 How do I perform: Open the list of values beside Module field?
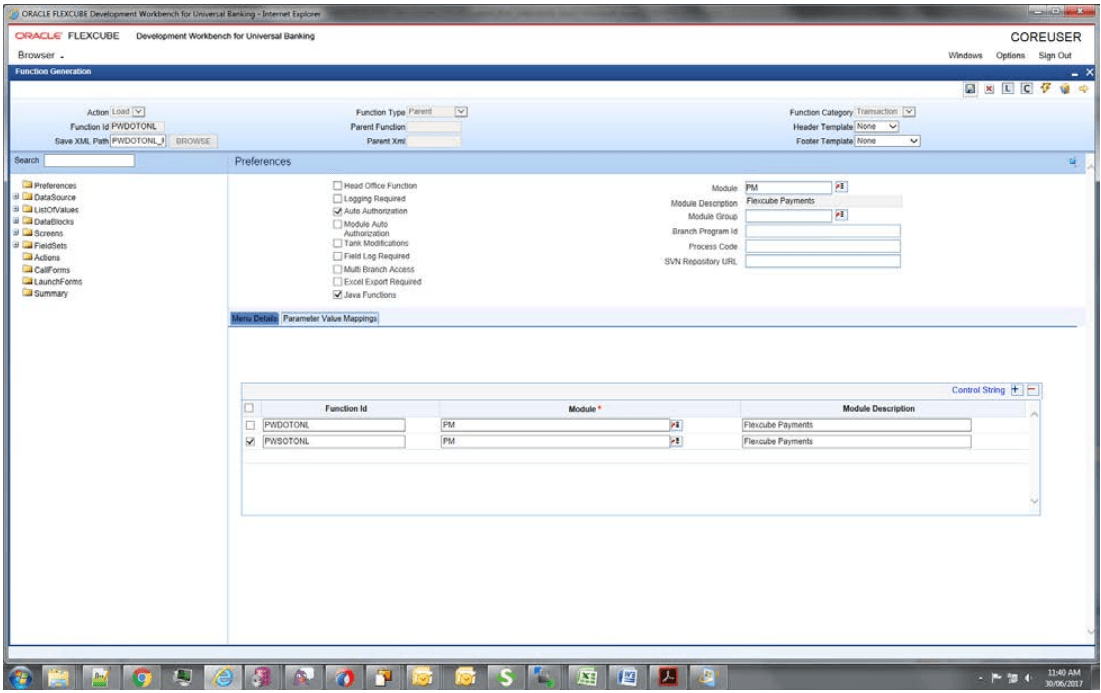841,187
